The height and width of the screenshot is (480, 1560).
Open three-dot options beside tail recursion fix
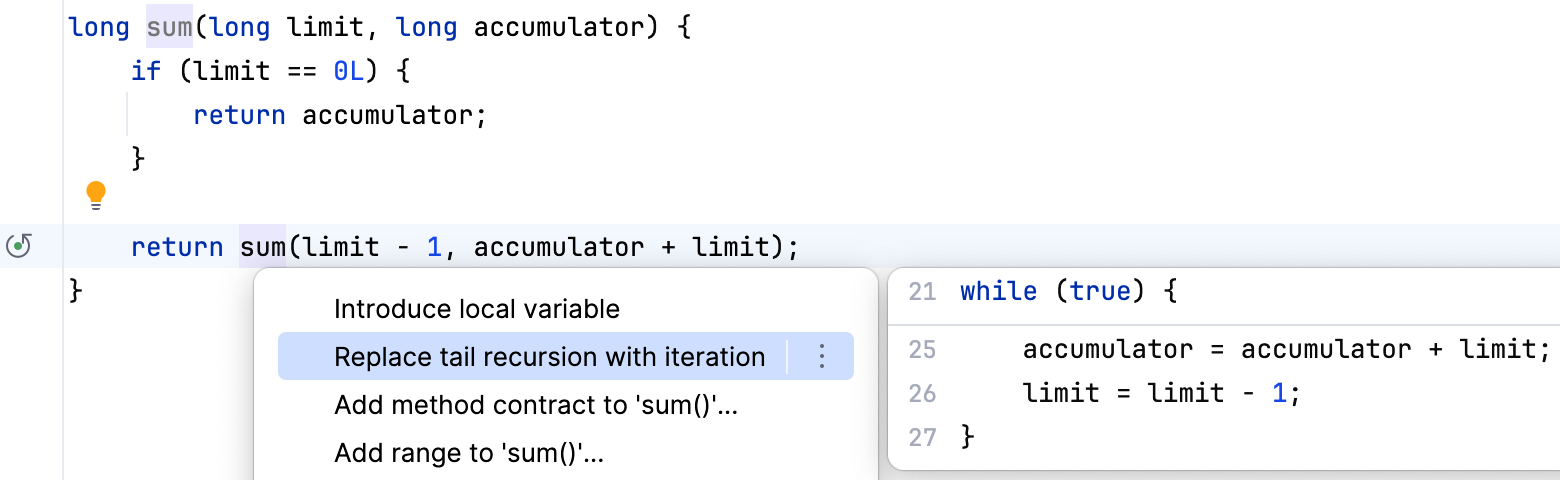click(822, 356)
